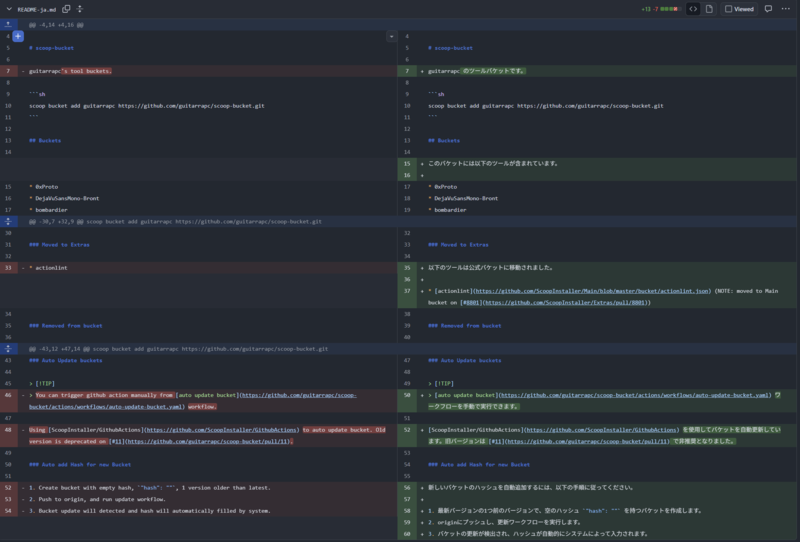
Task: Click the blue plus add-comment button on line 4
Action: tap(18, 36)
